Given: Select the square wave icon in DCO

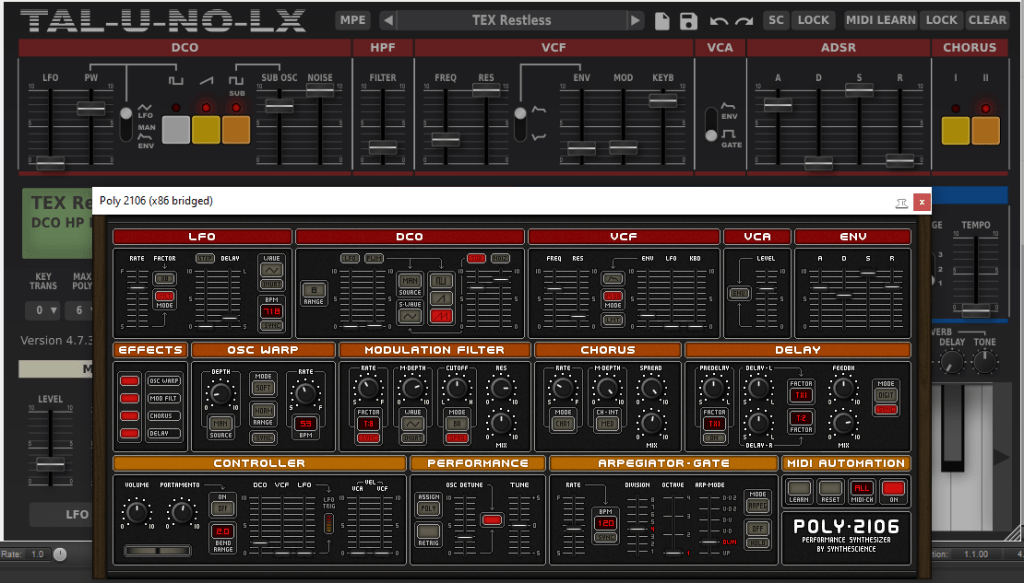Looking at the screenshot, I should click(x=441, y=281).
